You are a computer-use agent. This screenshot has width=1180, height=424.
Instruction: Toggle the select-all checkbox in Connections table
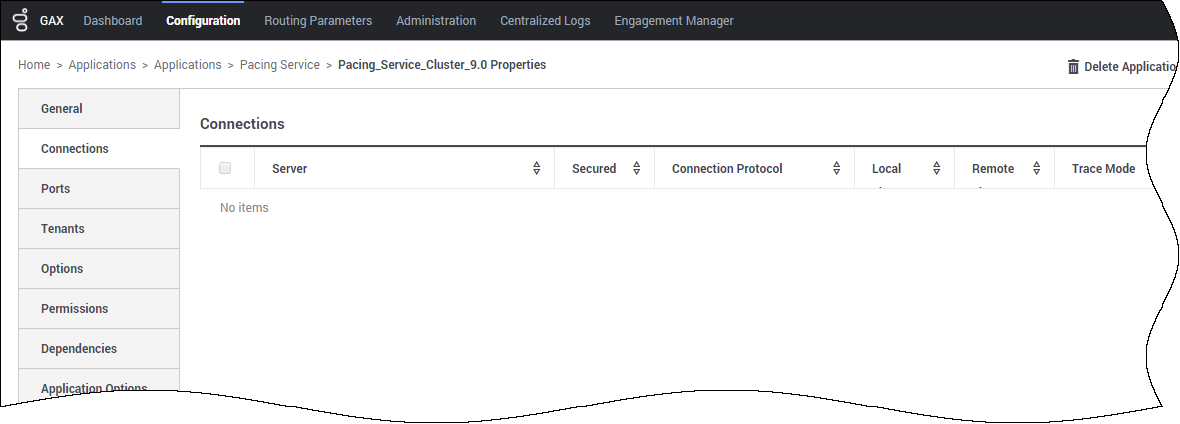pos(225,168)
